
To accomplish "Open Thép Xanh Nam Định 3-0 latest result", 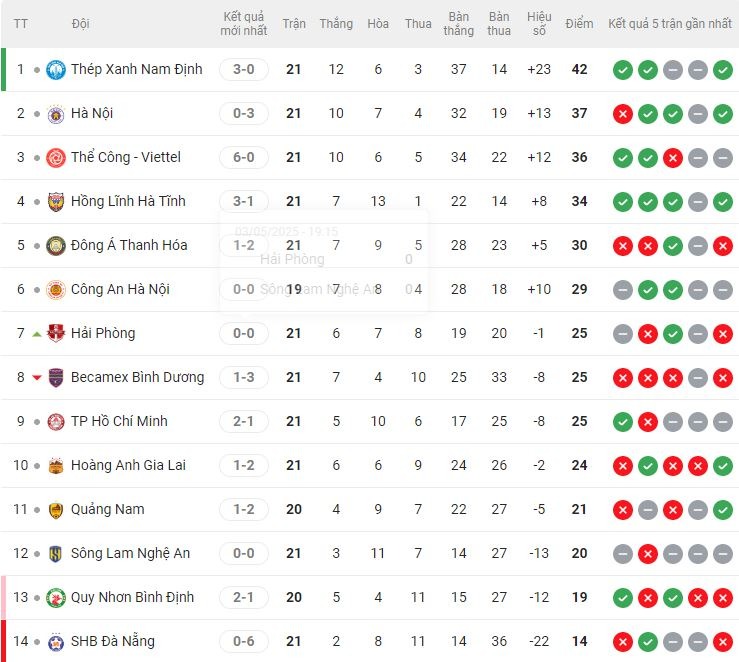I will point(244,70).
